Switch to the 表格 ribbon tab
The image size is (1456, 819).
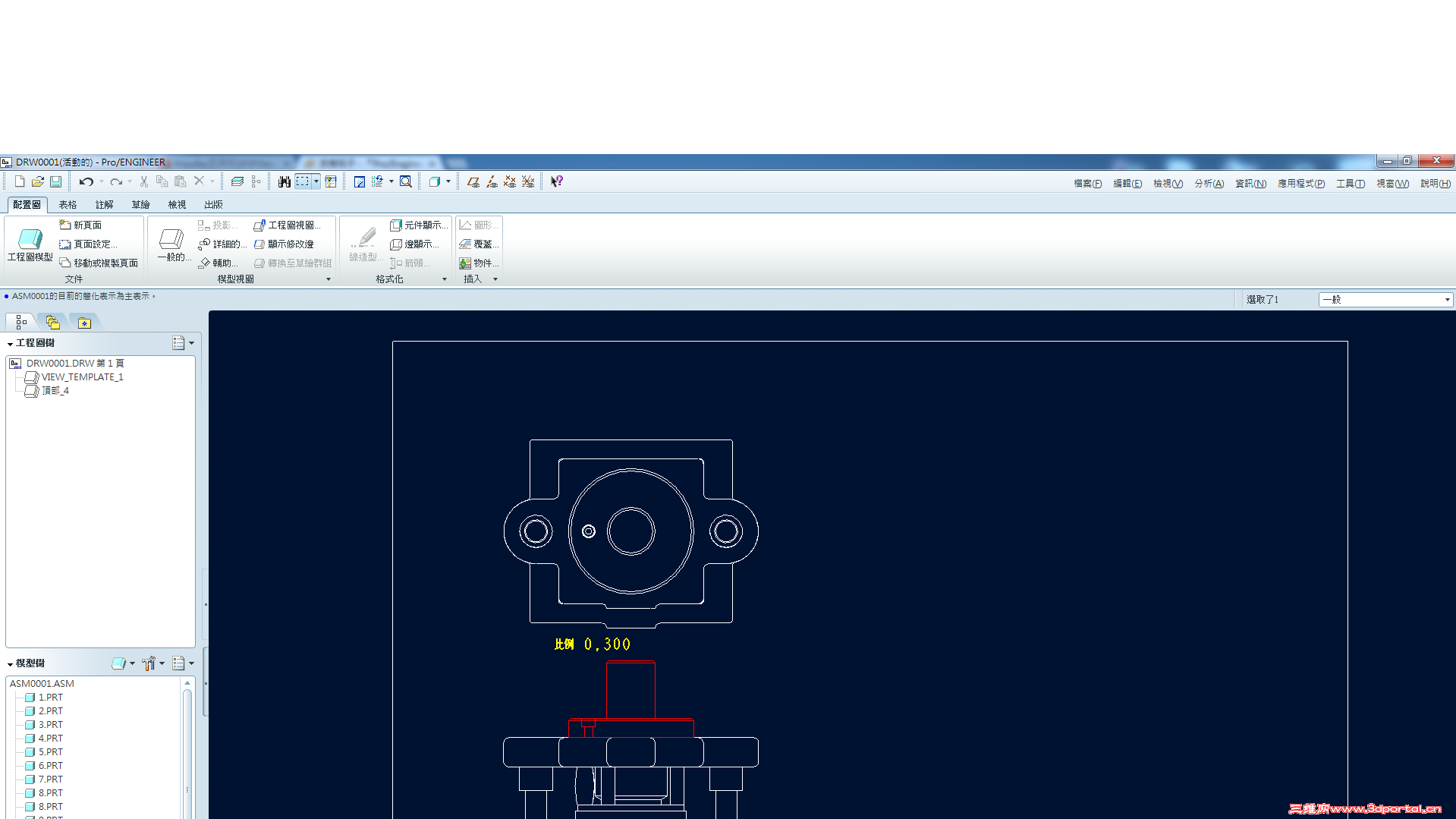click(68, 205)
